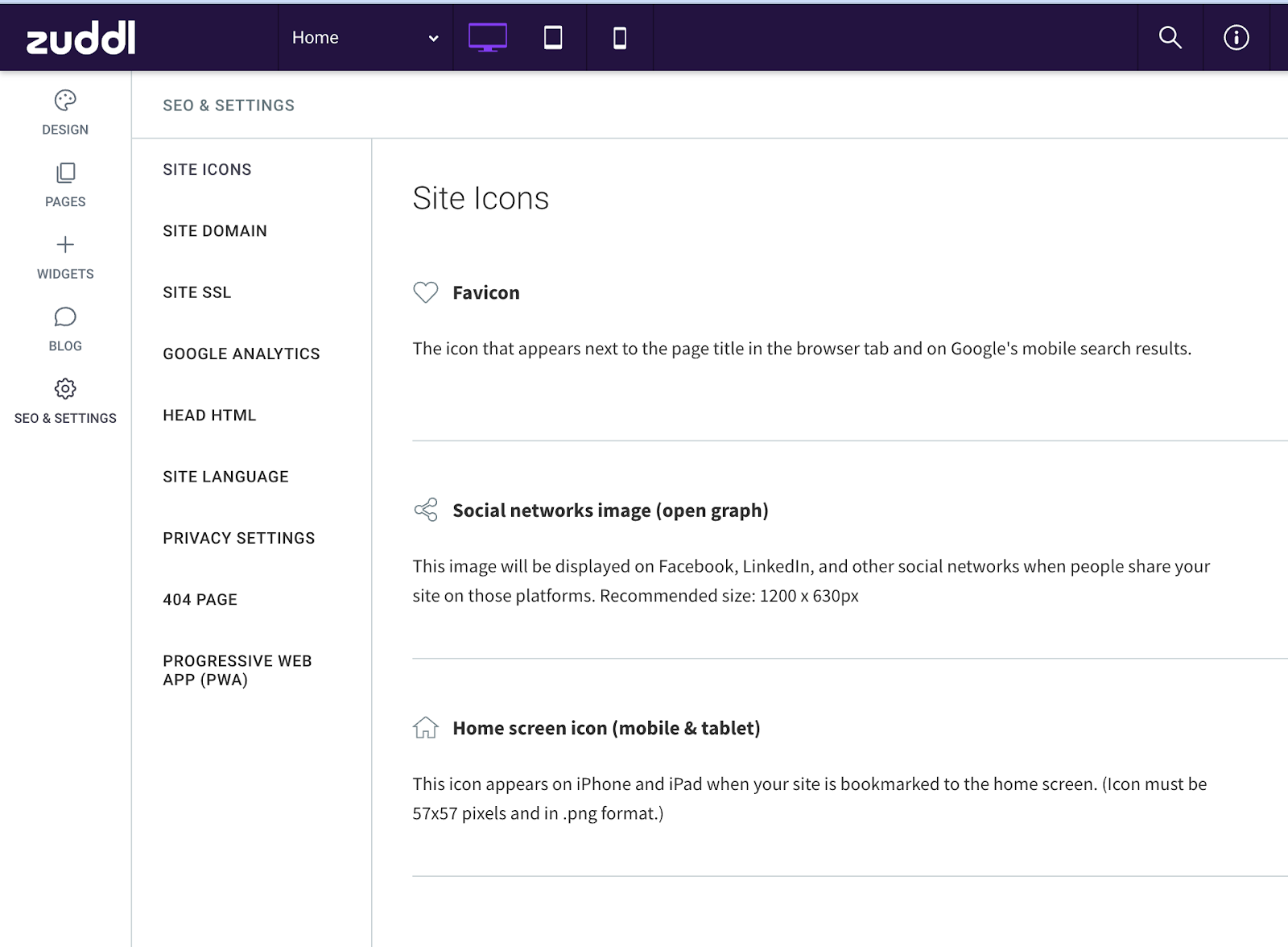
Task: Open Site SSL settings
Action: point(197,292)
